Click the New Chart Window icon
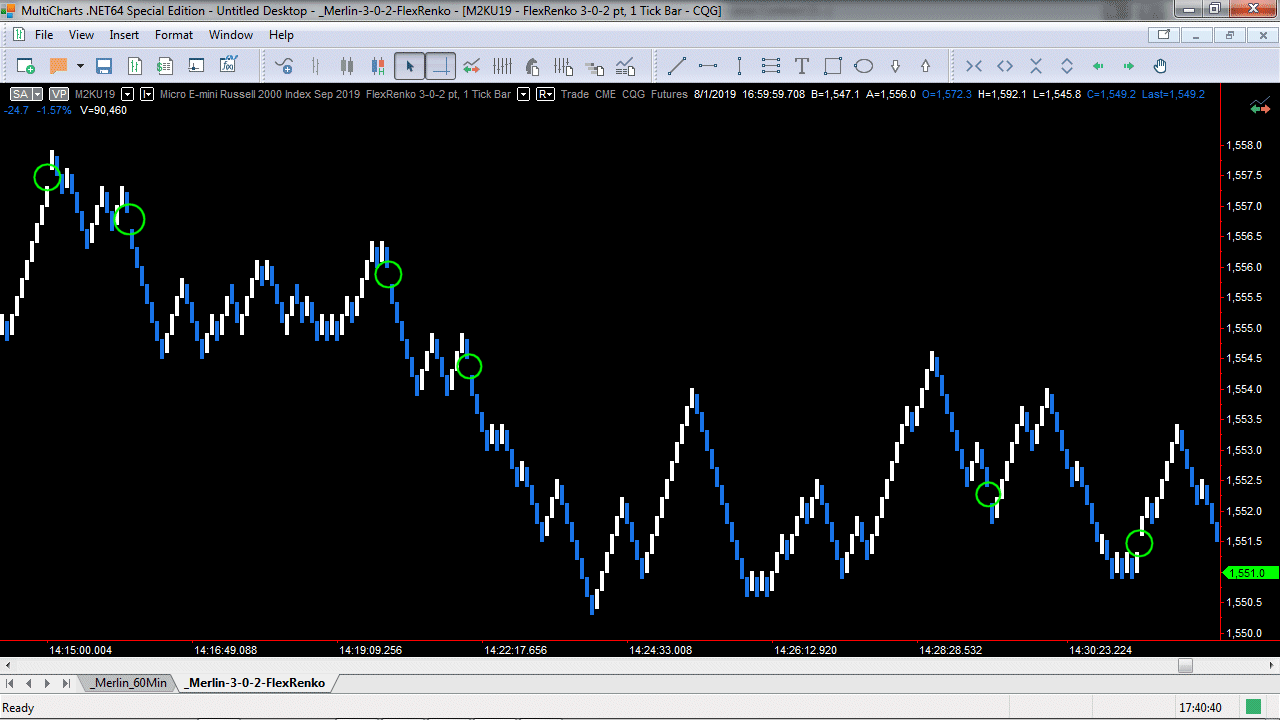 click(26, 66)
